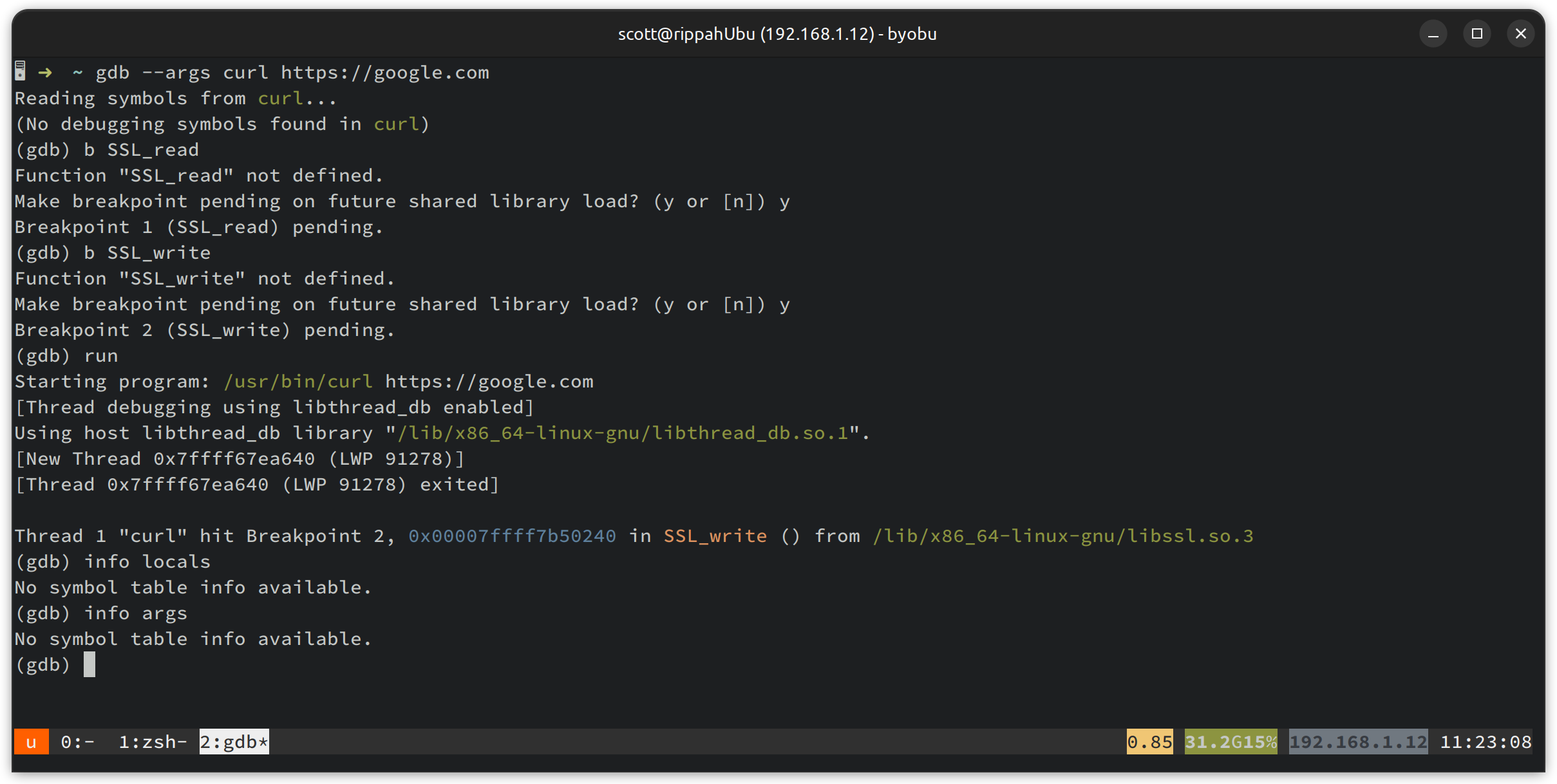Click the yellow arrow prompt symbol
This screenshot has height=784, width=1557.
coord(45,73)
